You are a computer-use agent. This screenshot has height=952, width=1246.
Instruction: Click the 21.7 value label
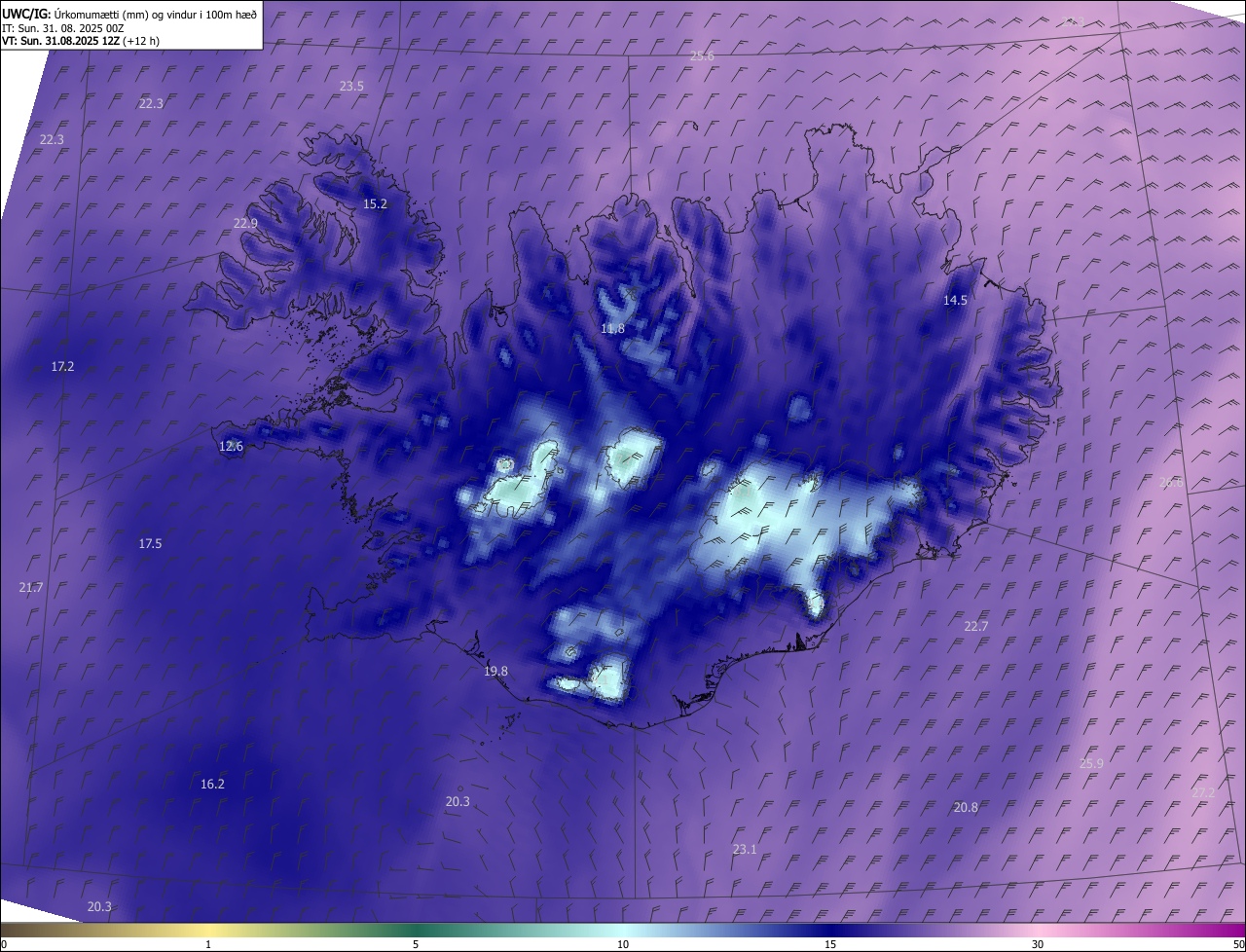pyautogui.click(x=31, y=588)
